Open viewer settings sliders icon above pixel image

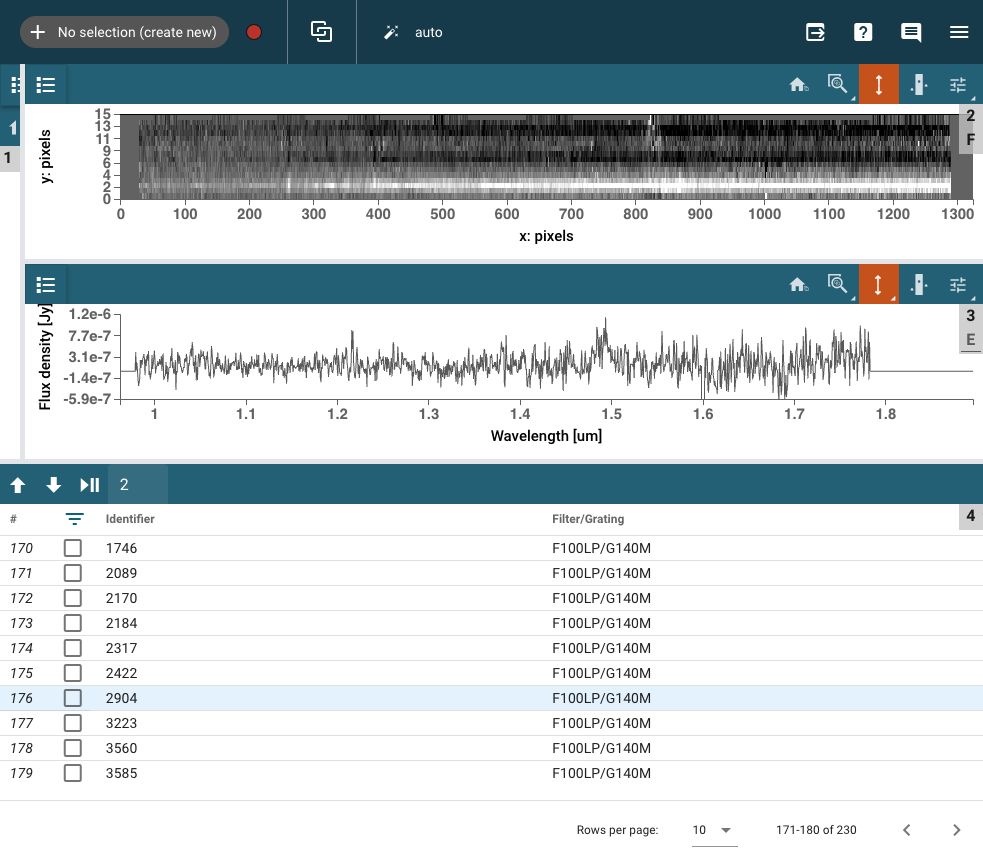tap(958, 85)
